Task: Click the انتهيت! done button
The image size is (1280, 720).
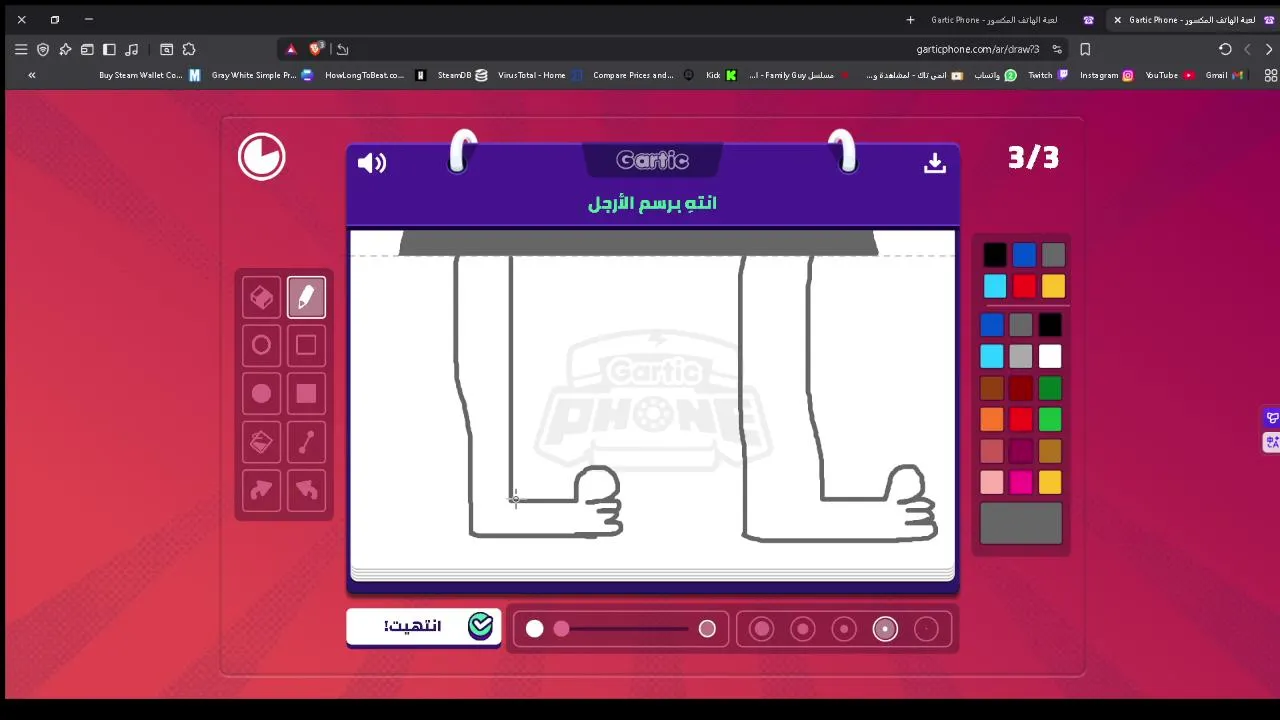Action: tap(424, 627)
